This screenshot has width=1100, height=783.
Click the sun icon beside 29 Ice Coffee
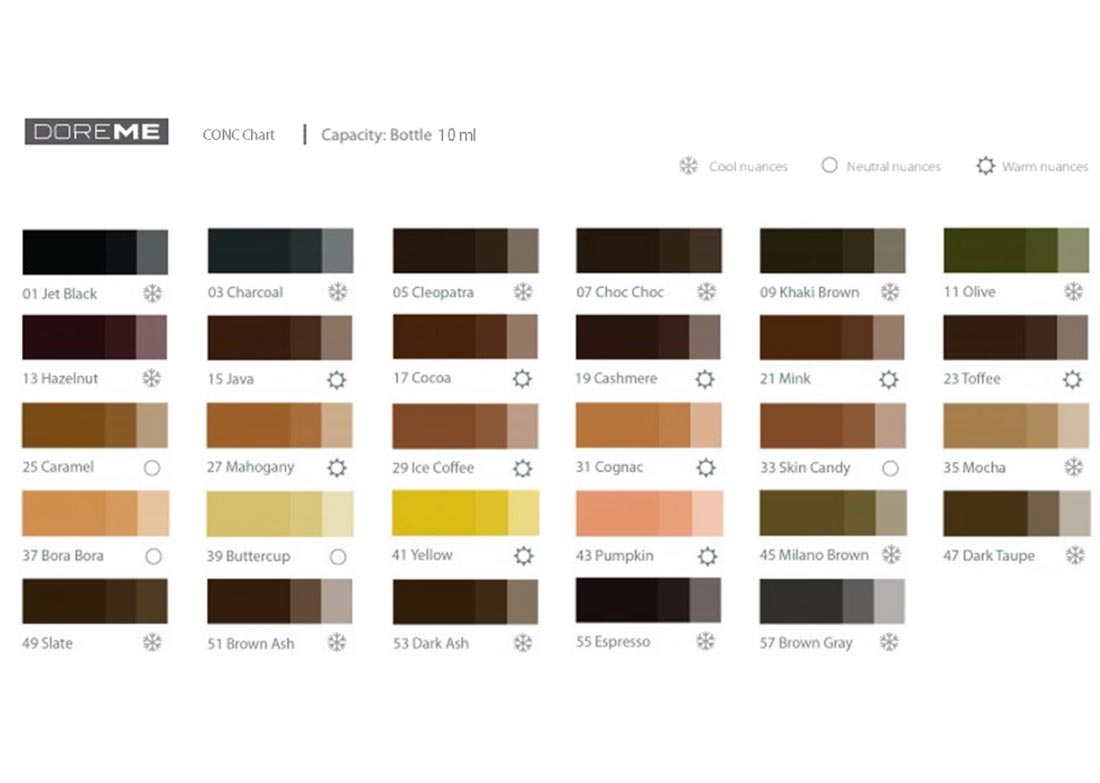click(523, 468)
